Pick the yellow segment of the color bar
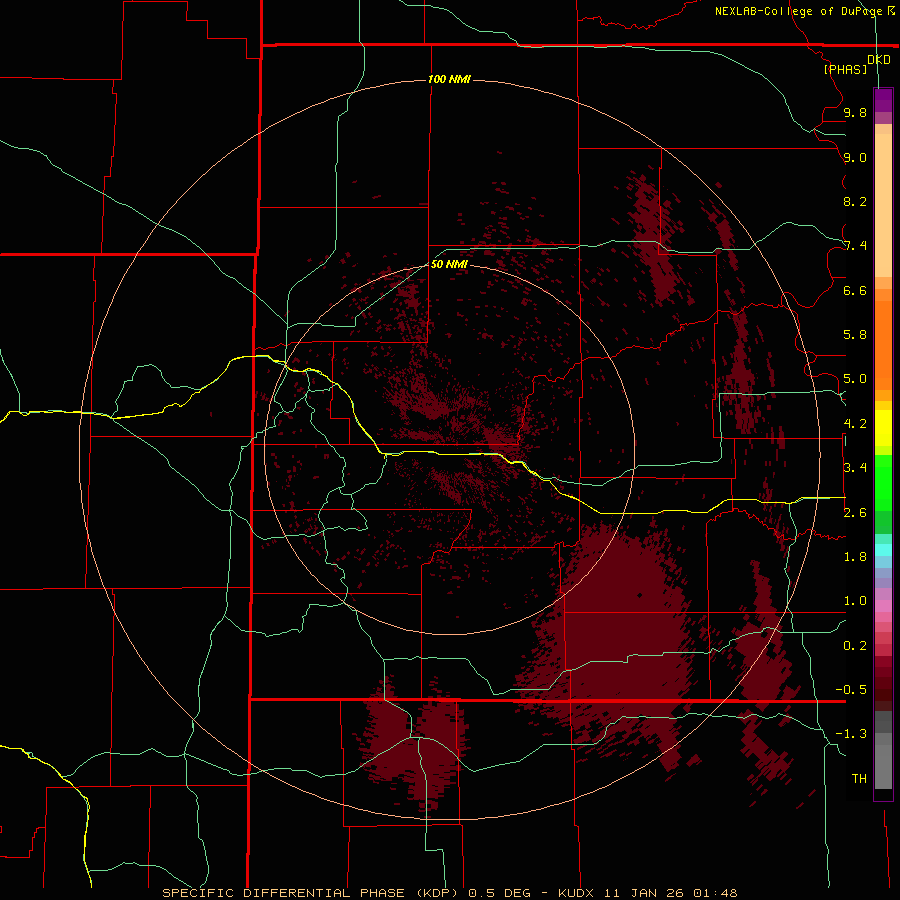Viewport: 900px width, 900px height. pyautogui.click(x=883, y=428)
